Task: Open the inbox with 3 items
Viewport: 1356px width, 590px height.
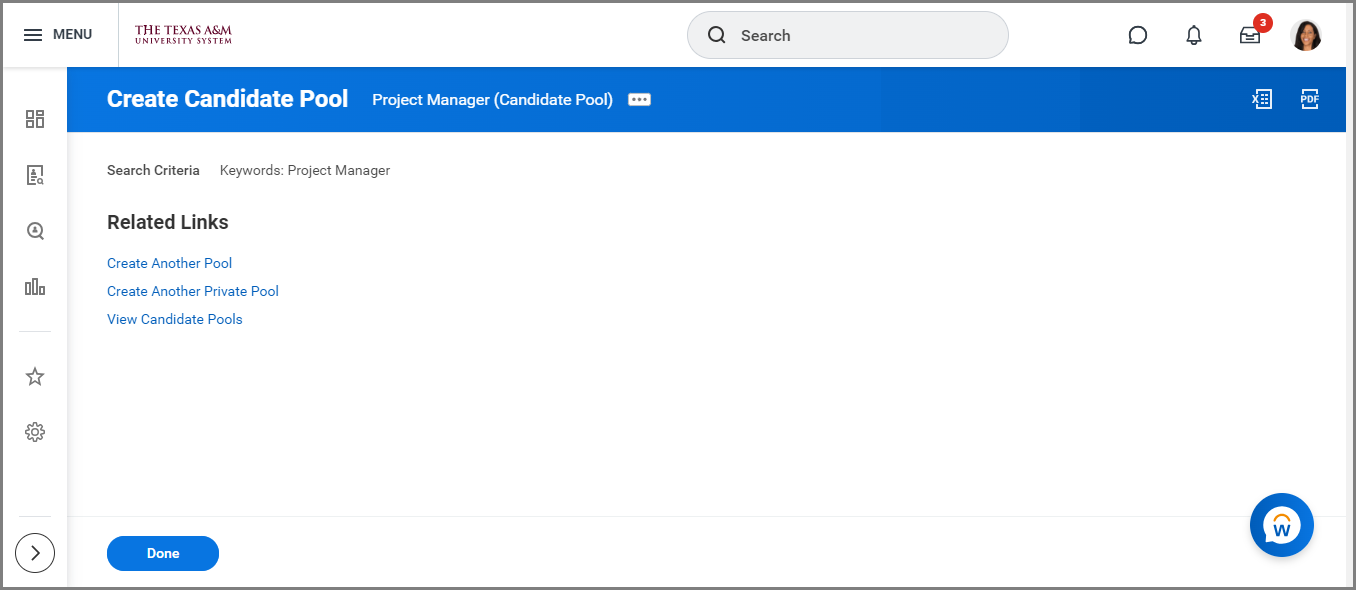Action: [1250, 36]
